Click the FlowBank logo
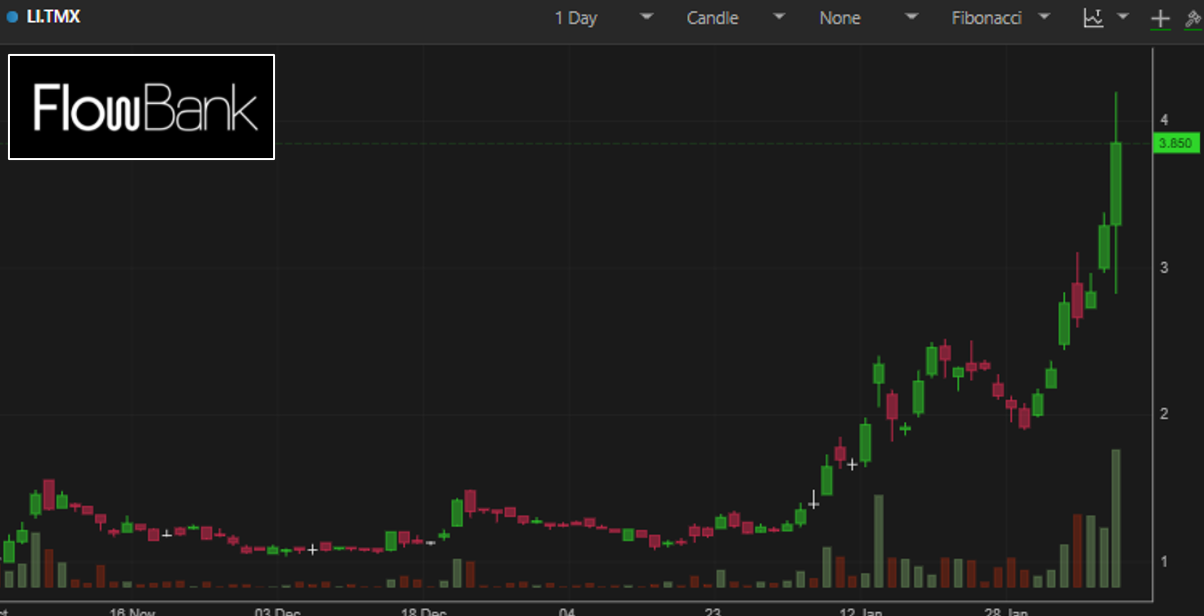This screenshot has height=616, width=1204. (x=141, y=107)
